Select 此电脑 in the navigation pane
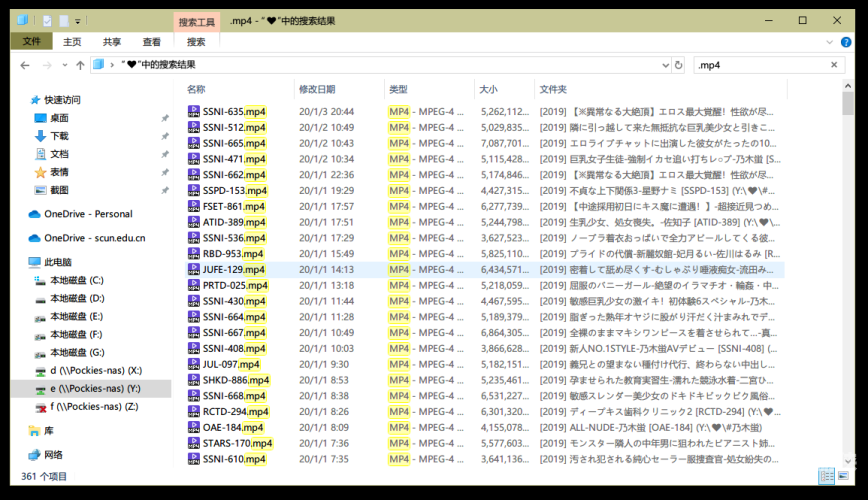The height and width of the screenshot is (500, 868). [x=58, y=262]
